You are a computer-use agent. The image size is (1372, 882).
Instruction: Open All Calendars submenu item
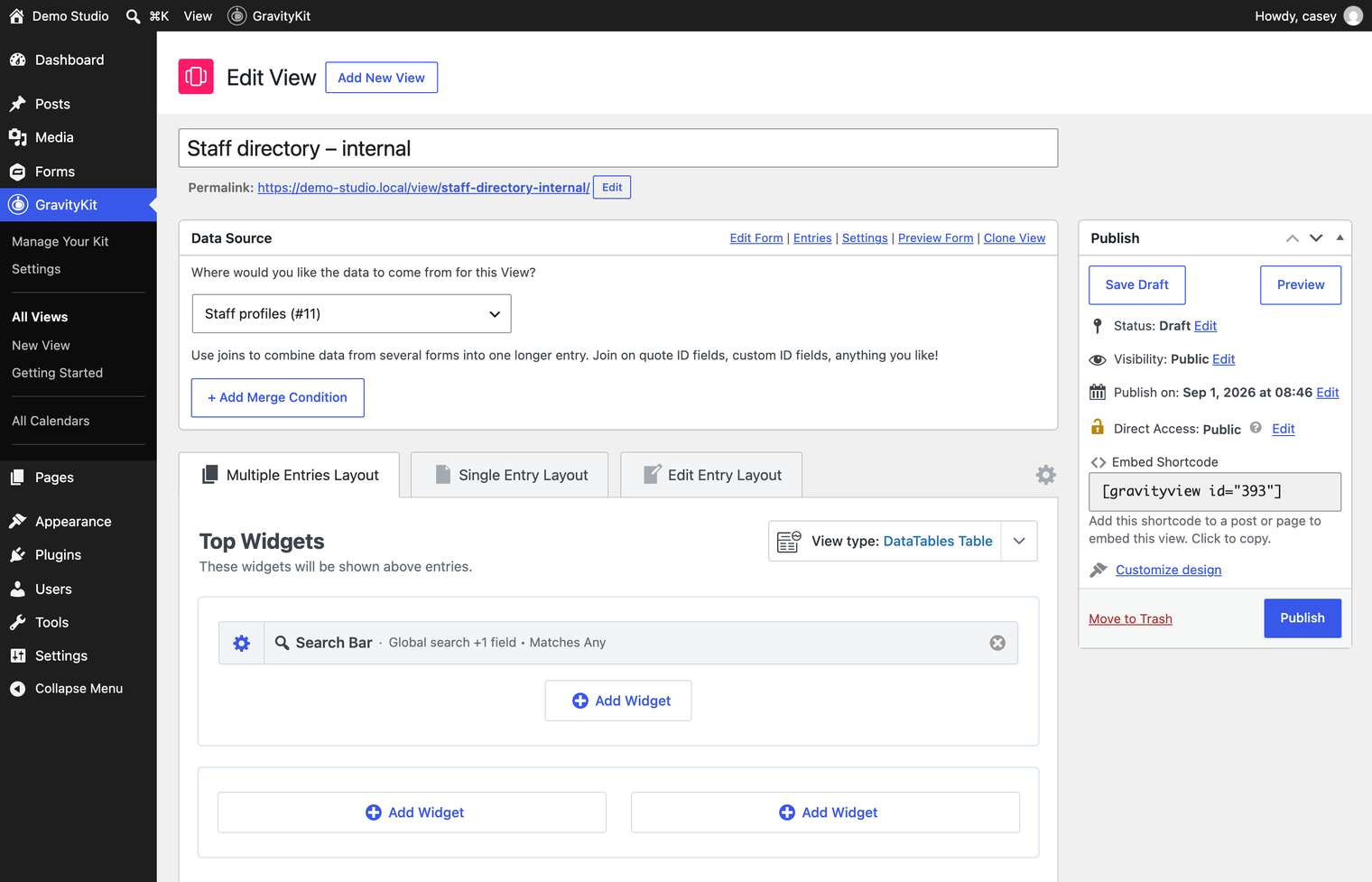pos(51,421)
